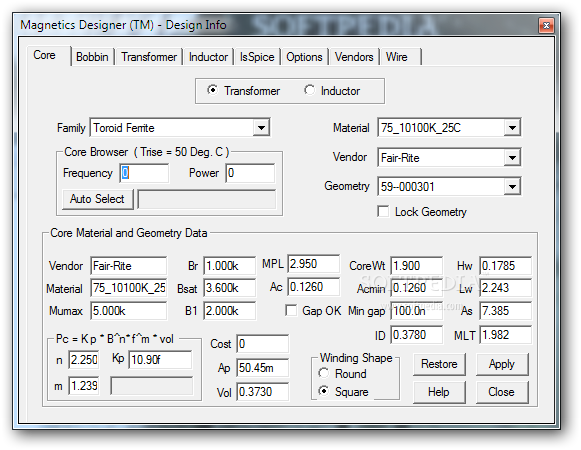Close the Design Info dialog window
581x450 pixels.
point(546,25)
